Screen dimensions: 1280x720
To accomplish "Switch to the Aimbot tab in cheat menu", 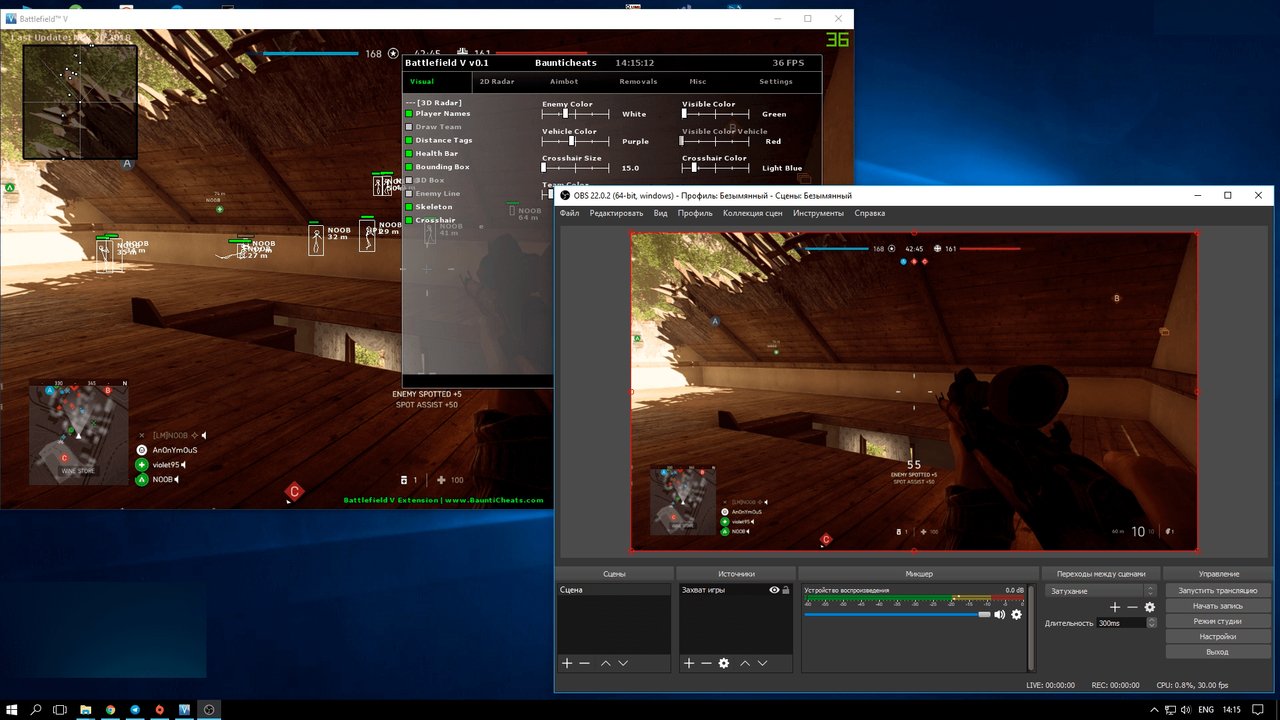I will tap(564, 82).
